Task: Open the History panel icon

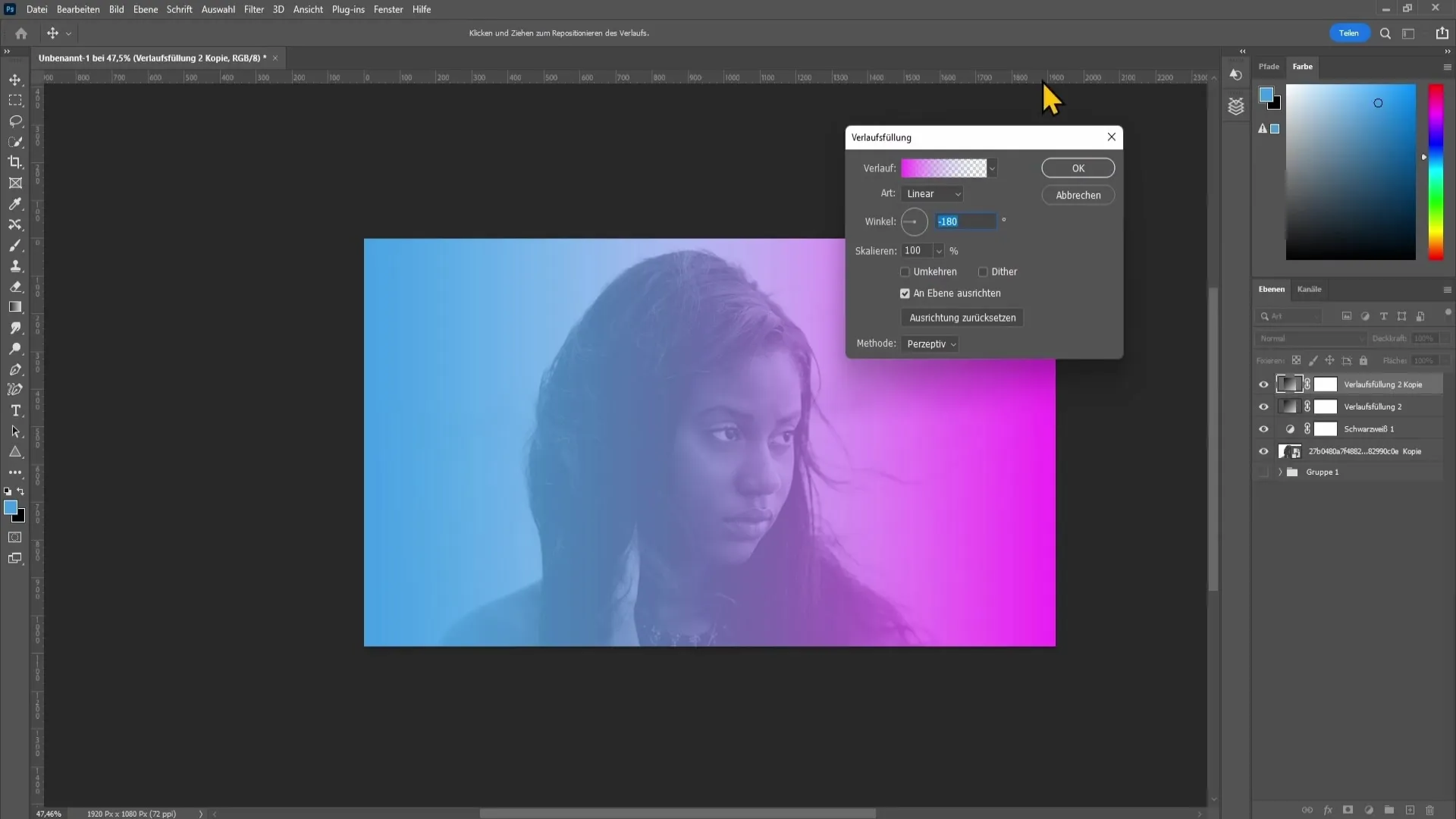Action: pos(1236,75)
